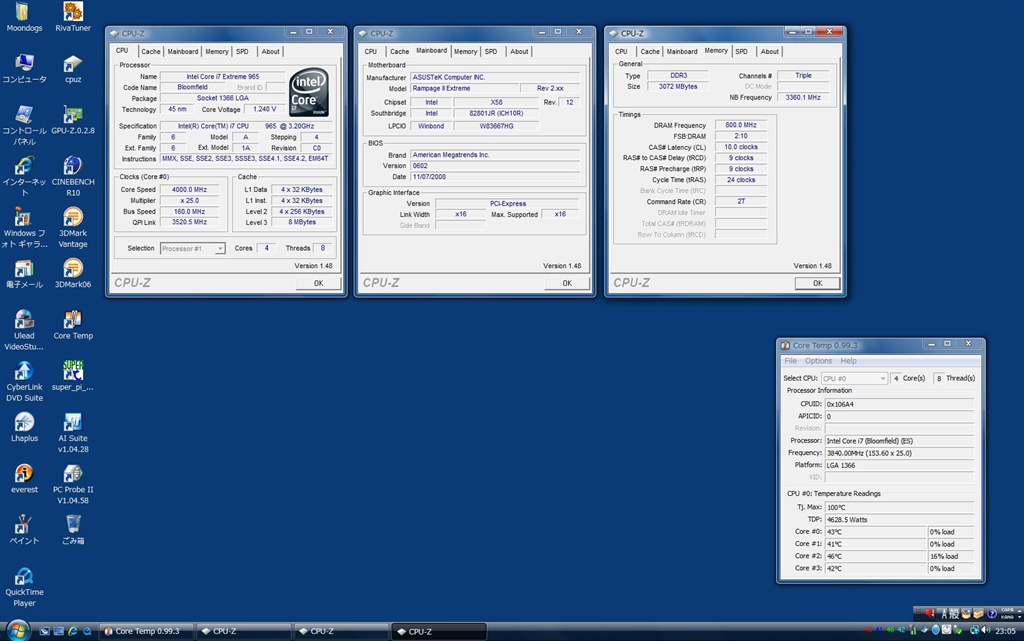
Task: Click the volume tray icon
Action: point(985,631)
